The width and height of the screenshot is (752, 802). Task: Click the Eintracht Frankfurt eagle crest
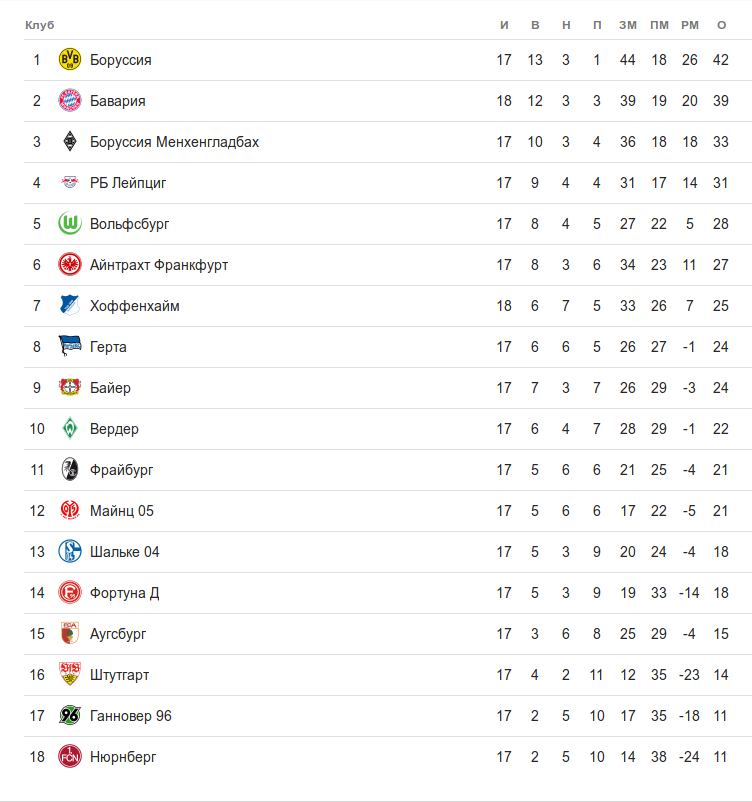tap(70, 265)
